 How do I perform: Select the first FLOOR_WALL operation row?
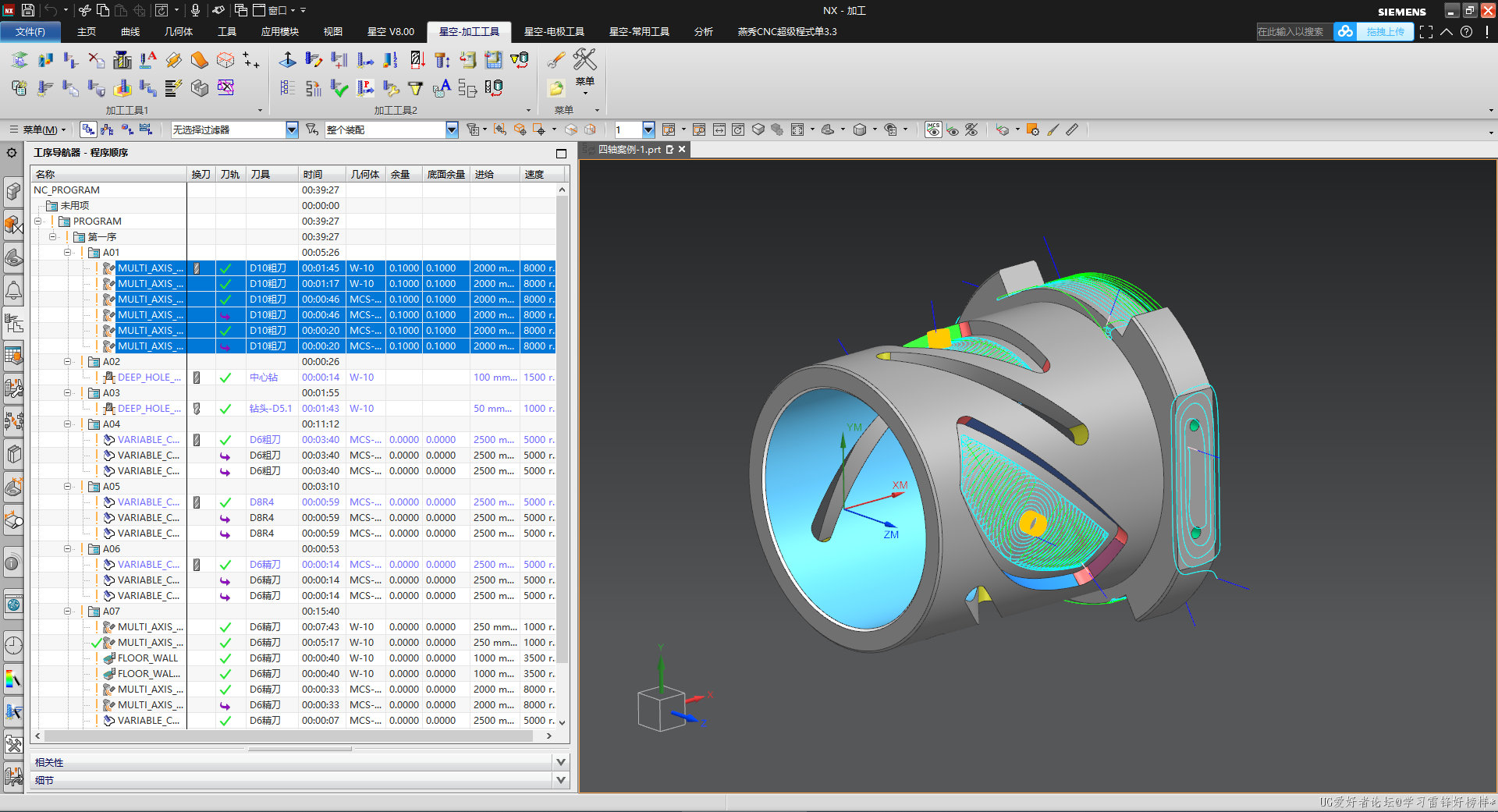tap(293, 658)
